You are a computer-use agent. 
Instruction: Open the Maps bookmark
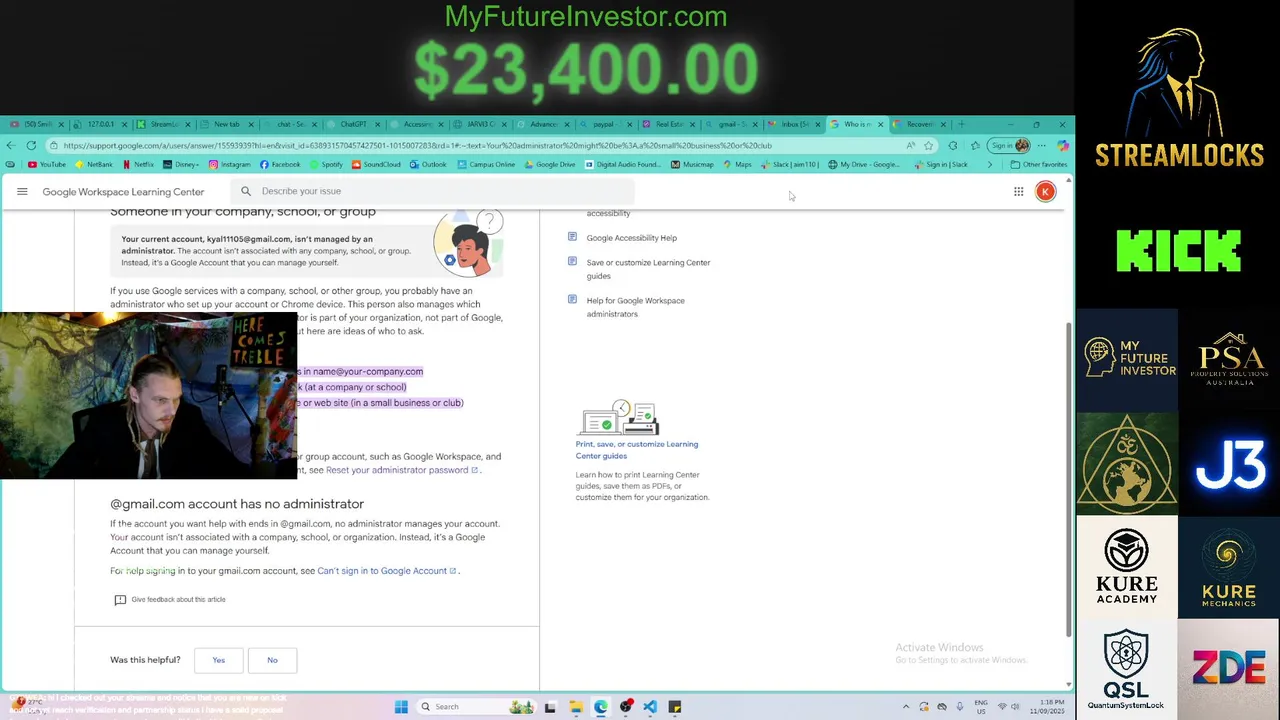(738, 164)
